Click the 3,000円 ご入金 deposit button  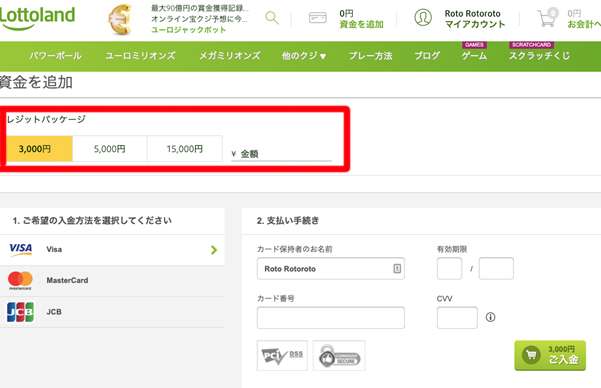[x=550, y=355]
